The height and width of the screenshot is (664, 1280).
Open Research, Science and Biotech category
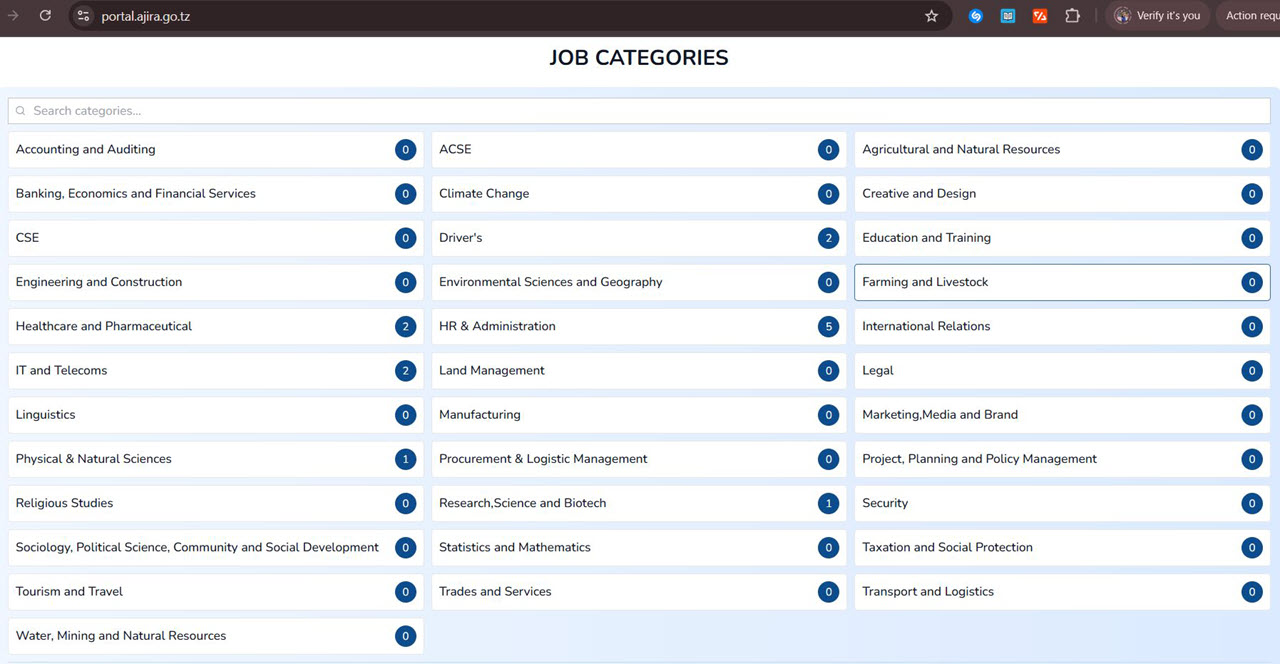(x=638, y=503)
